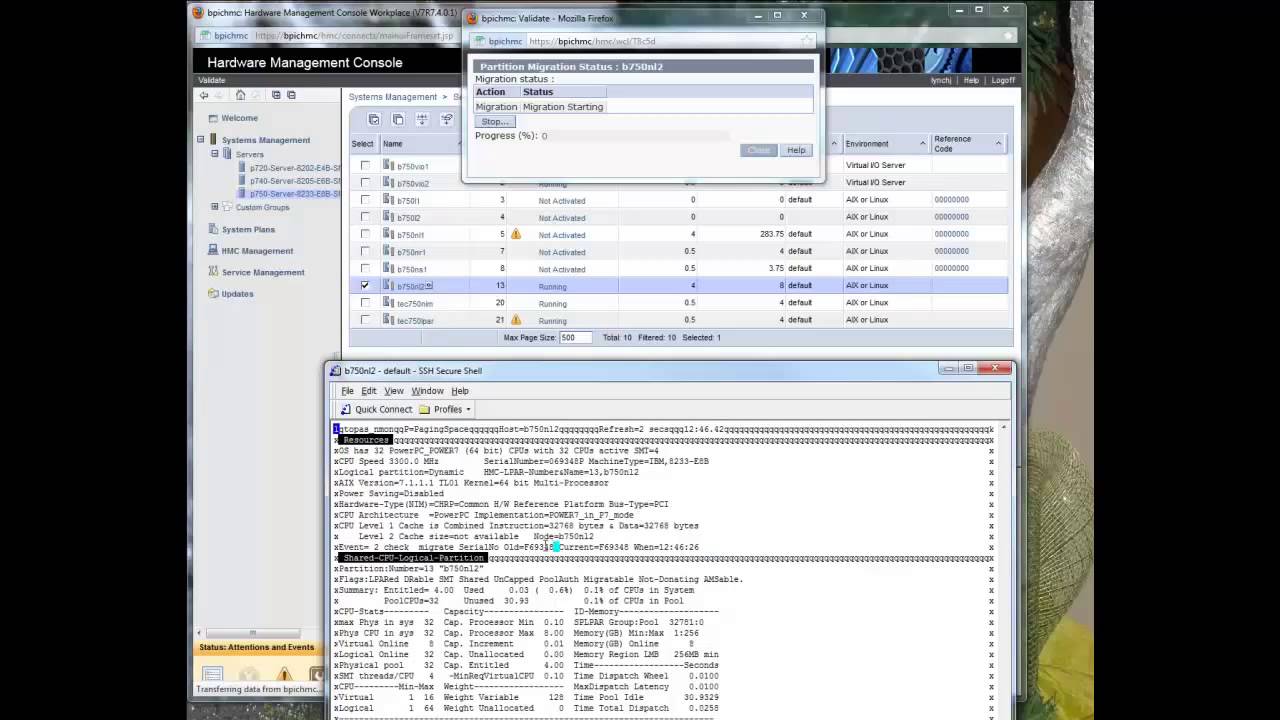Viewport: 1280px width, 720px height.
Task: Tick the checkbox for b750ns1
Action: click(365, 268)
